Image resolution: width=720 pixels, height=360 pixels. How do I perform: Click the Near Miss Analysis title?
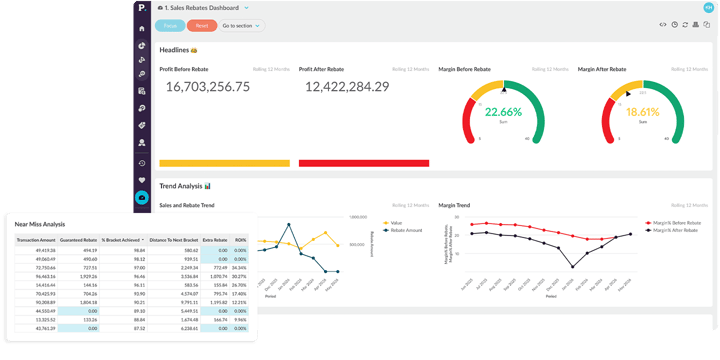[40, 225]
